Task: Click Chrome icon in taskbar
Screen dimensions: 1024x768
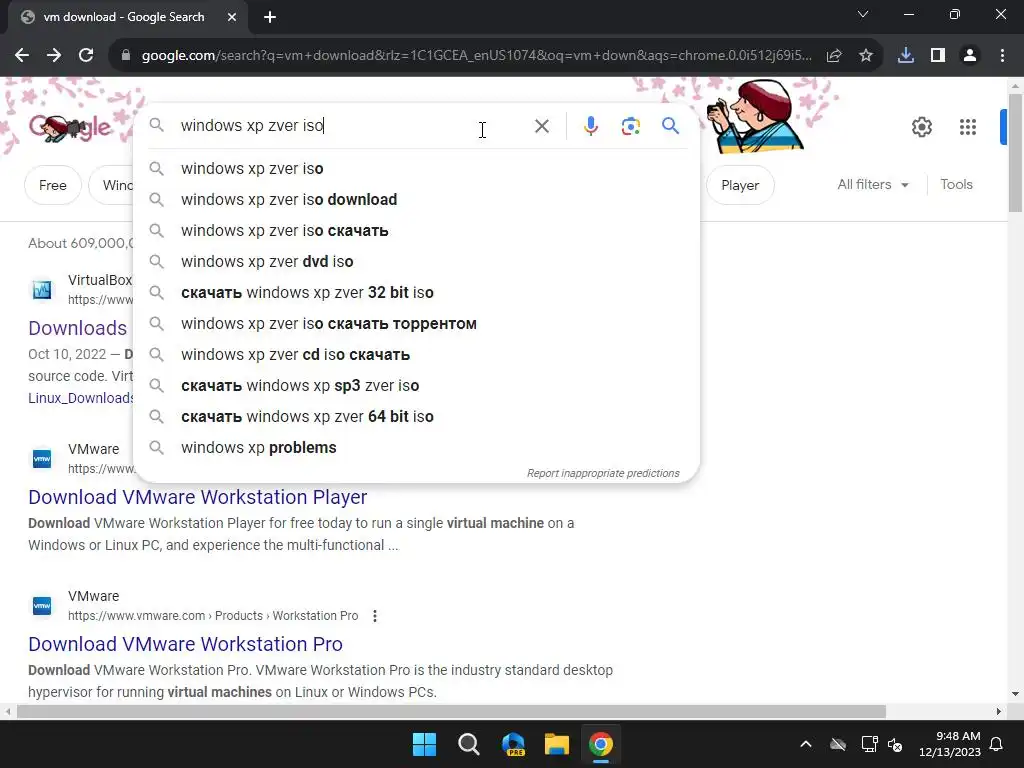Action: 601,744
